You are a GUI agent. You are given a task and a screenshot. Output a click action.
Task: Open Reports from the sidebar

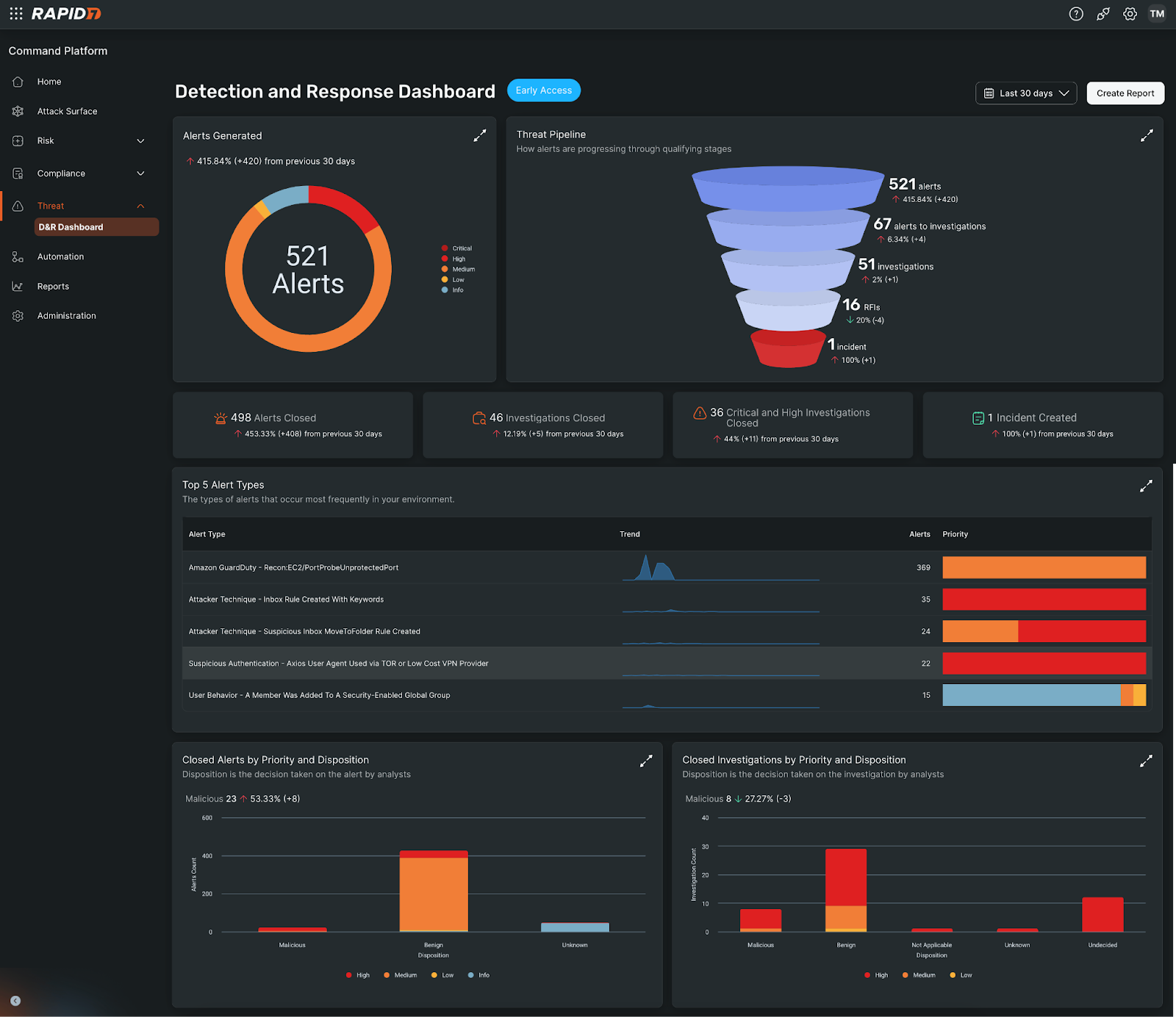53,286
